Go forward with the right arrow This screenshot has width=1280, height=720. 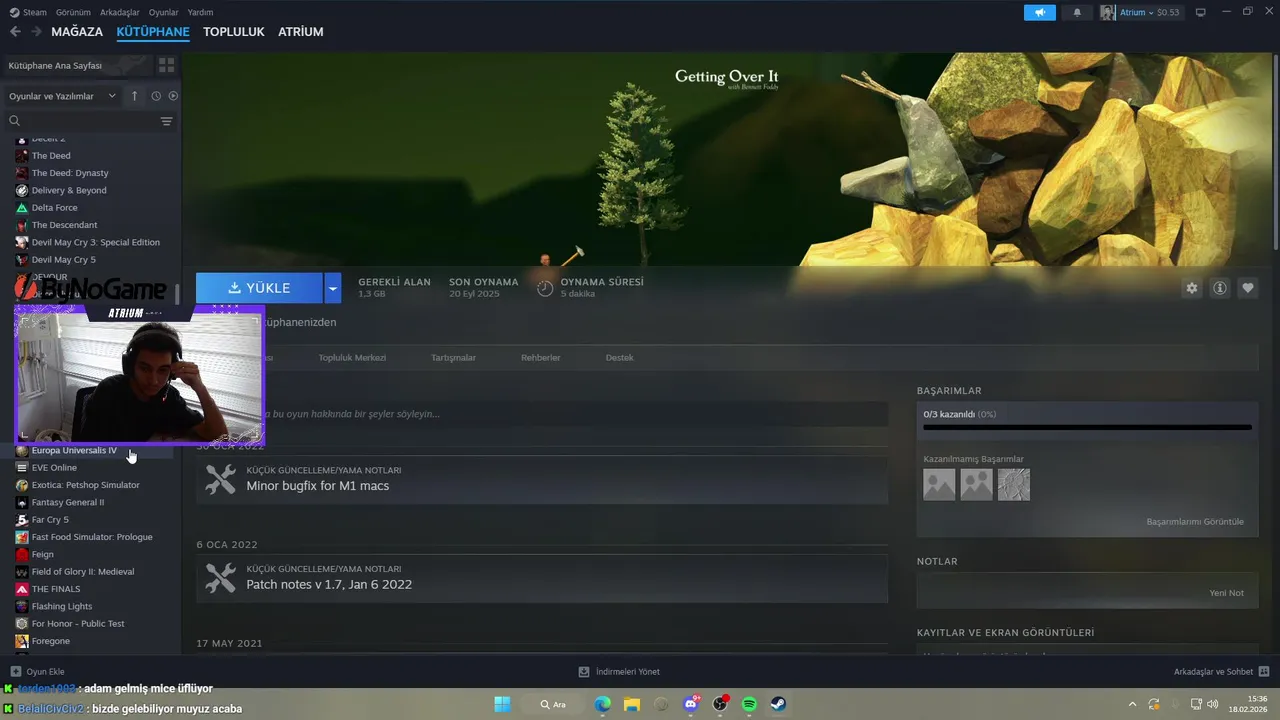click(x=36, y=32)
